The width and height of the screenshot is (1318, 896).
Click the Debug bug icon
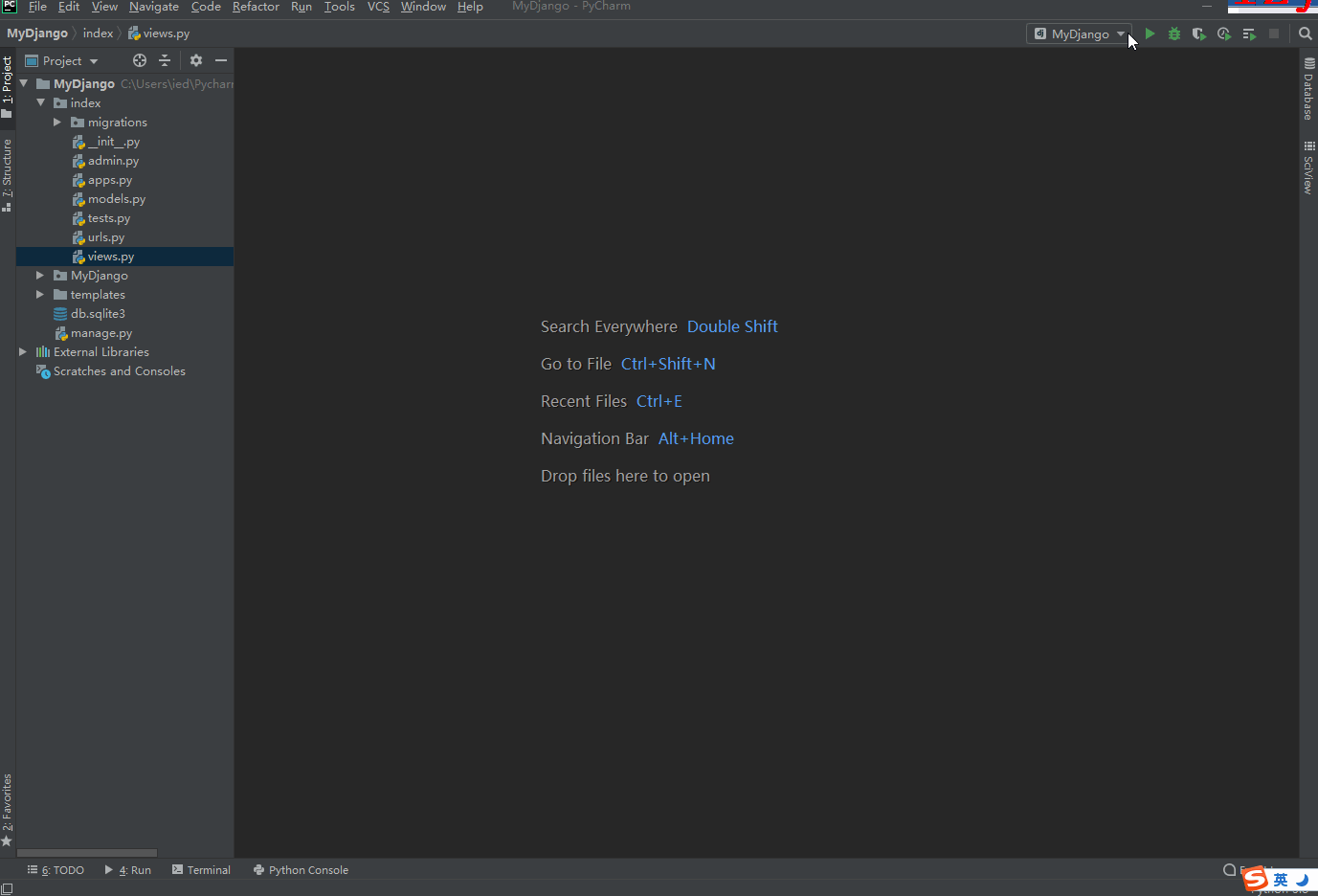point(1174,34)
